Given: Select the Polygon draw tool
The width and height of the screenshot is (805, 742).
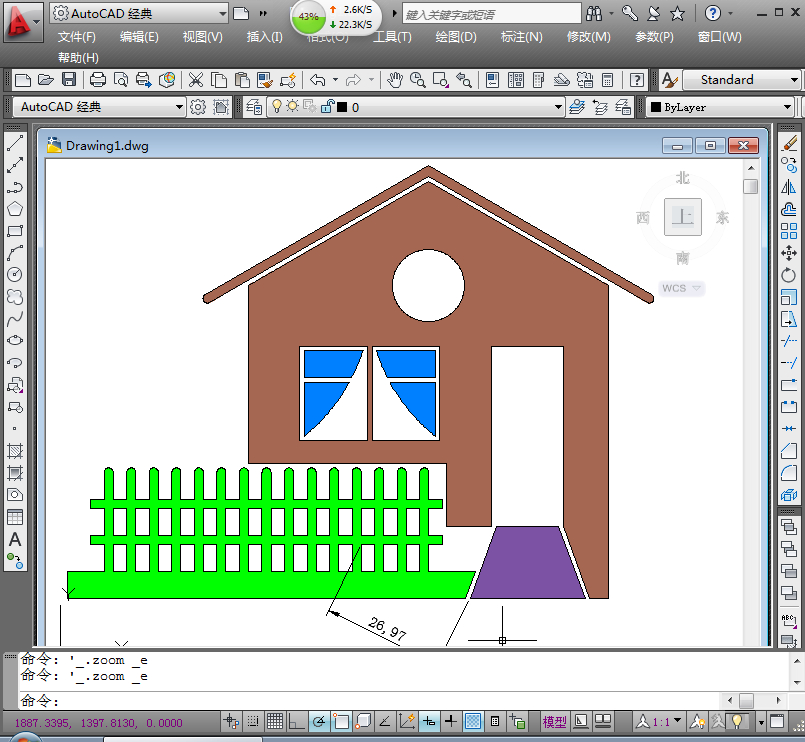Looking at the screenshot, I should tap(15, 209).
